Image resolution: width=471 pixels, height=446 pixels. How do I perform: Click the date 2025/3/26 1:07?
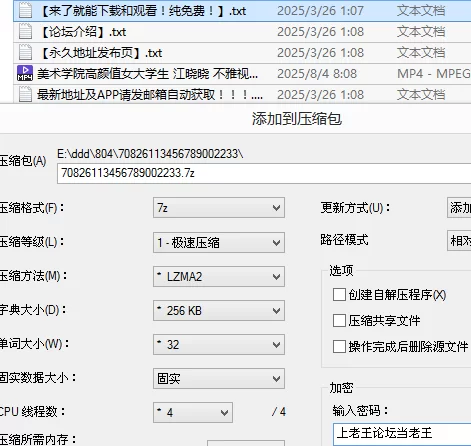[x=320, y=11]
